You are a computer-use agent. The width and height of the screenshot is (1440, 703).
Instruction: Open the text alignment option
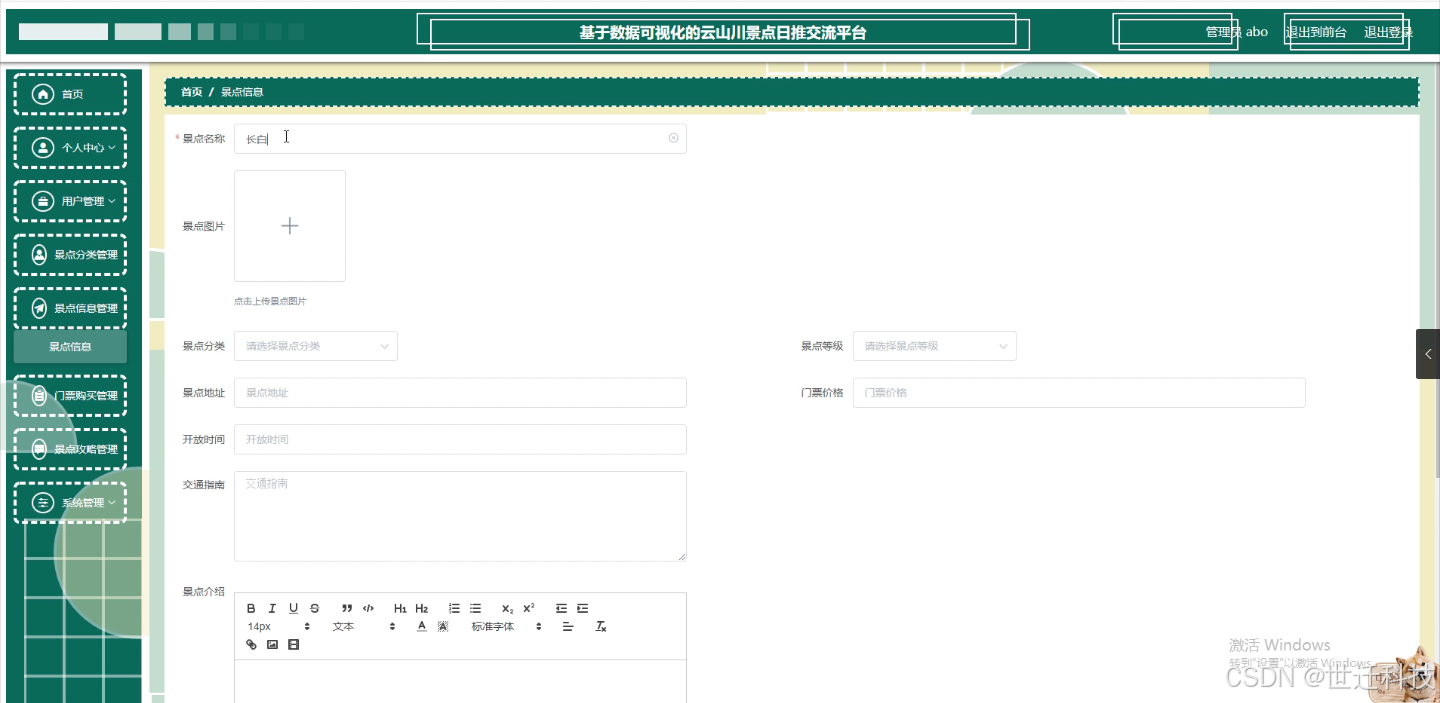568,626
